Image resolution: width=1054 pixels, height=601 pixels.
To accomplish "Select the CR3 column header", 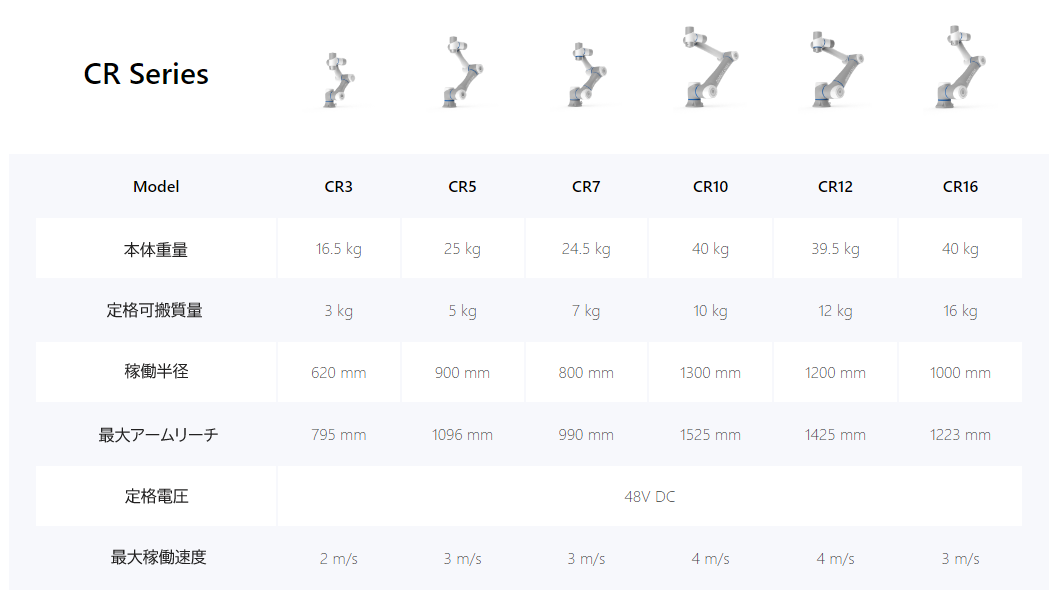I will tap(339, 187).
